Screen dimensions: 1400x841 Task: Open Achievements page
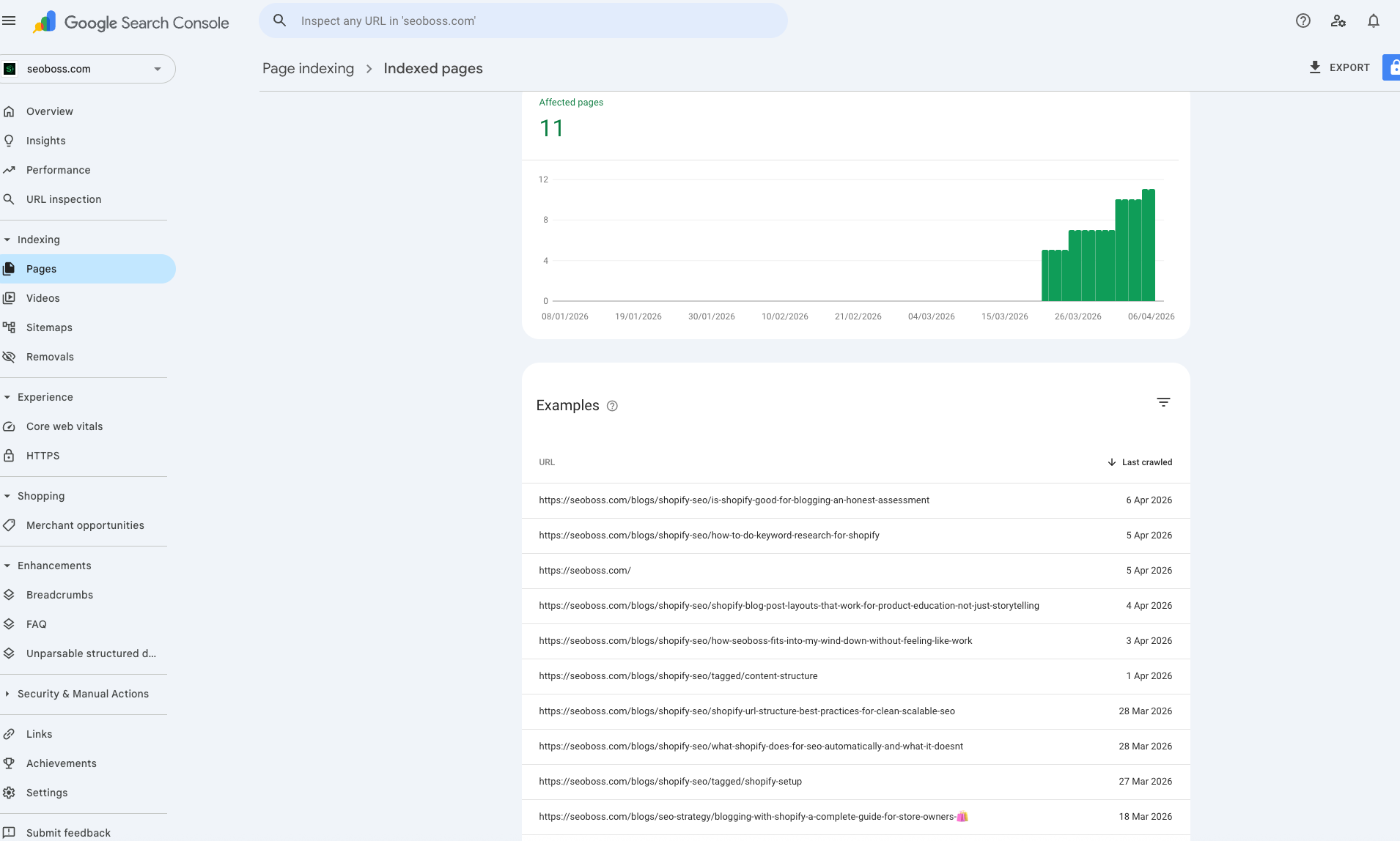click(88, 763)
